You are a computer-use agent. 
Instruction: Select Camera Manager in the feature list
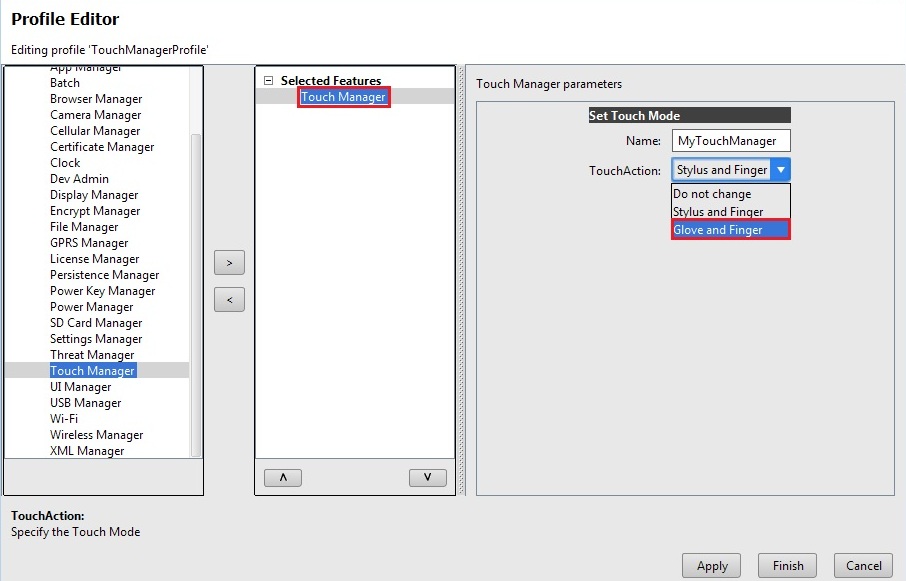pyautogui.click(x=96, y=115)
